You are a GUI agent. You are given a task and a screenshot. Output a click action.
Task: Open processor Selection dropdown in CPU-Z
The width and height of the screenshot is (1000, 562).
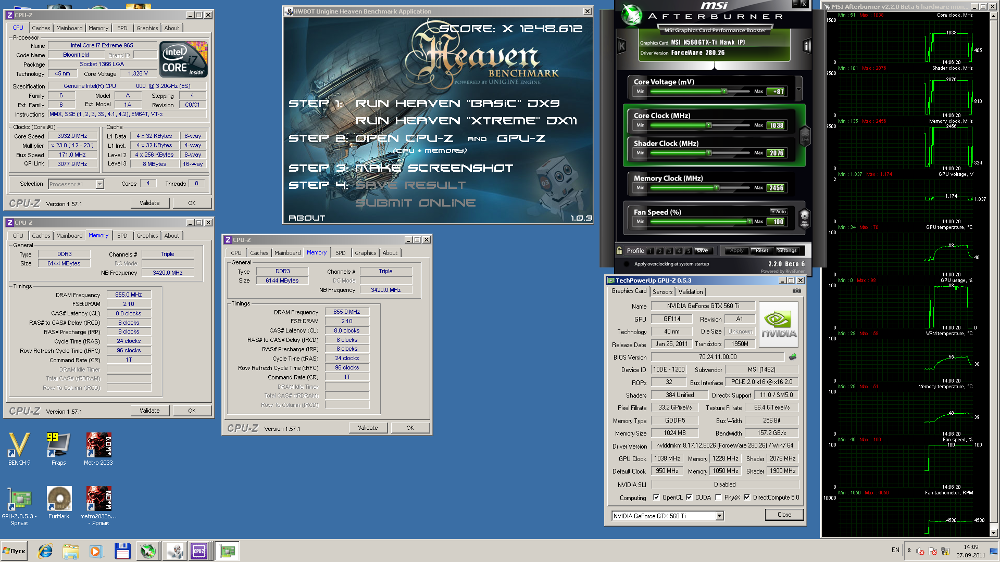(99, 184)
